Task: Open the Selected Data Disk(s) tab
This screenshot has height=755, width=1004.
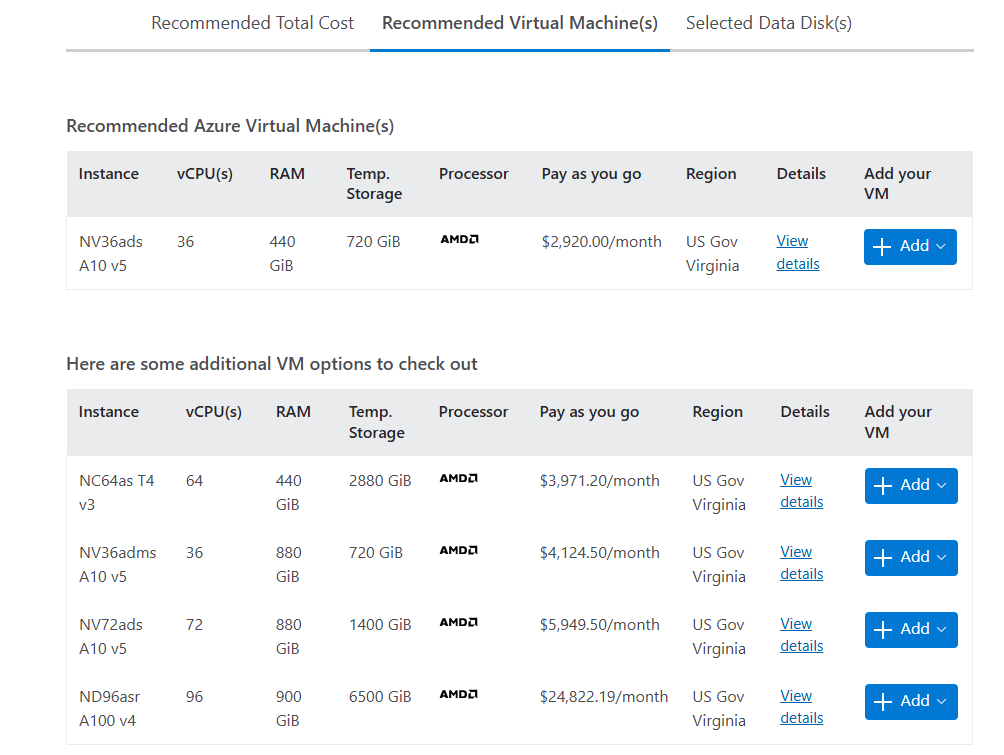Action: 768,22
